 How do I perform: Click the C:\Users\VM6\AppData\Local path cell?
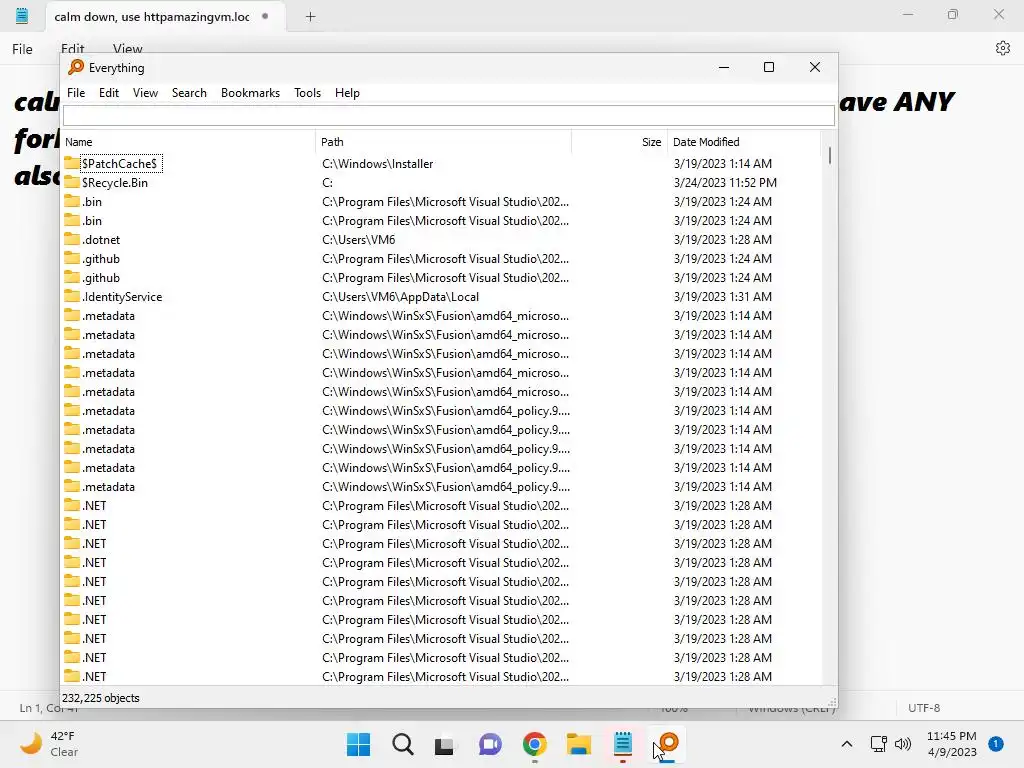400,296
